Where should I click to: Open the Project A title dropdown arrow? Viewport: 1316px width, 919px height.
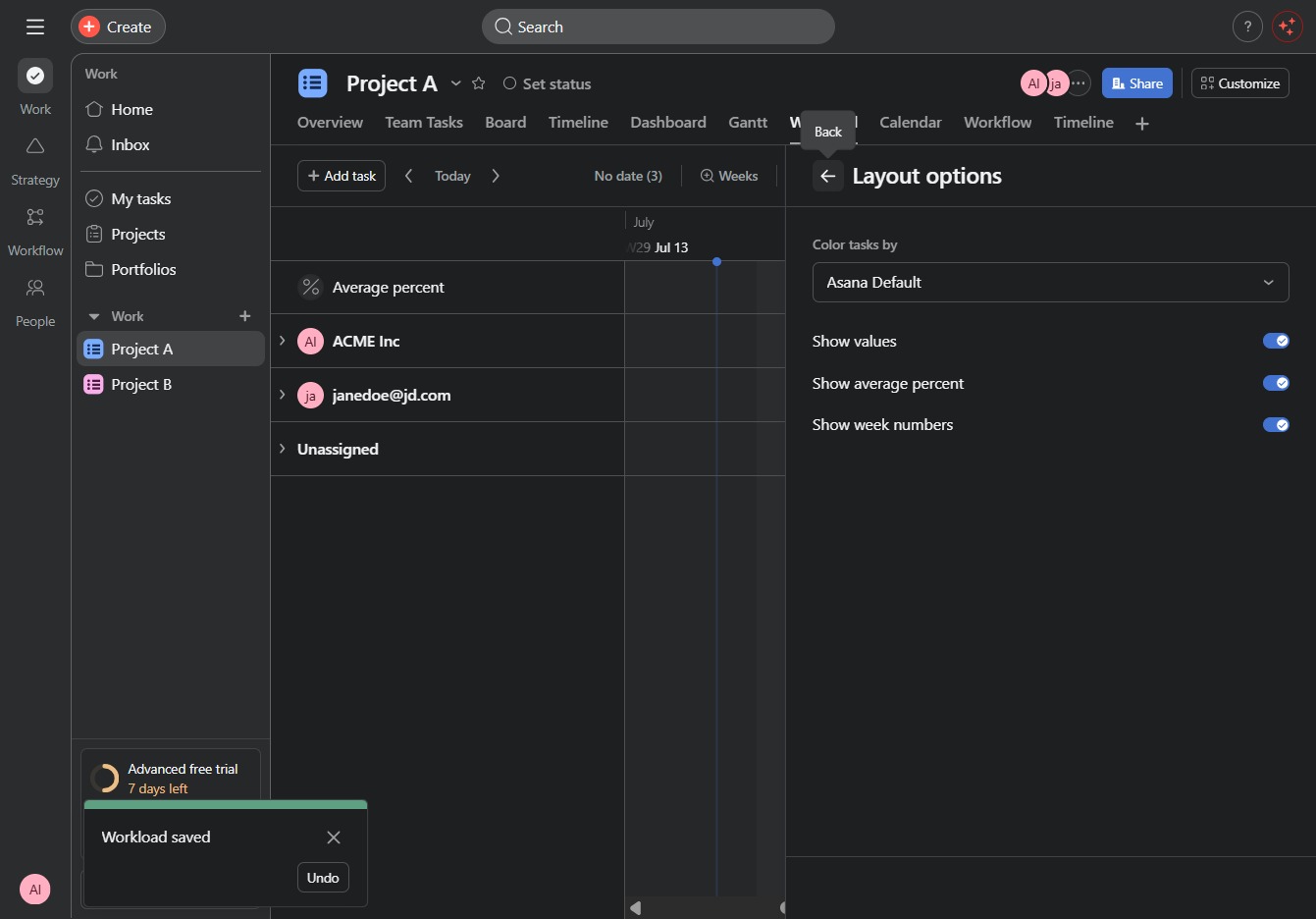pyautogui.click(x=456, y=83)
